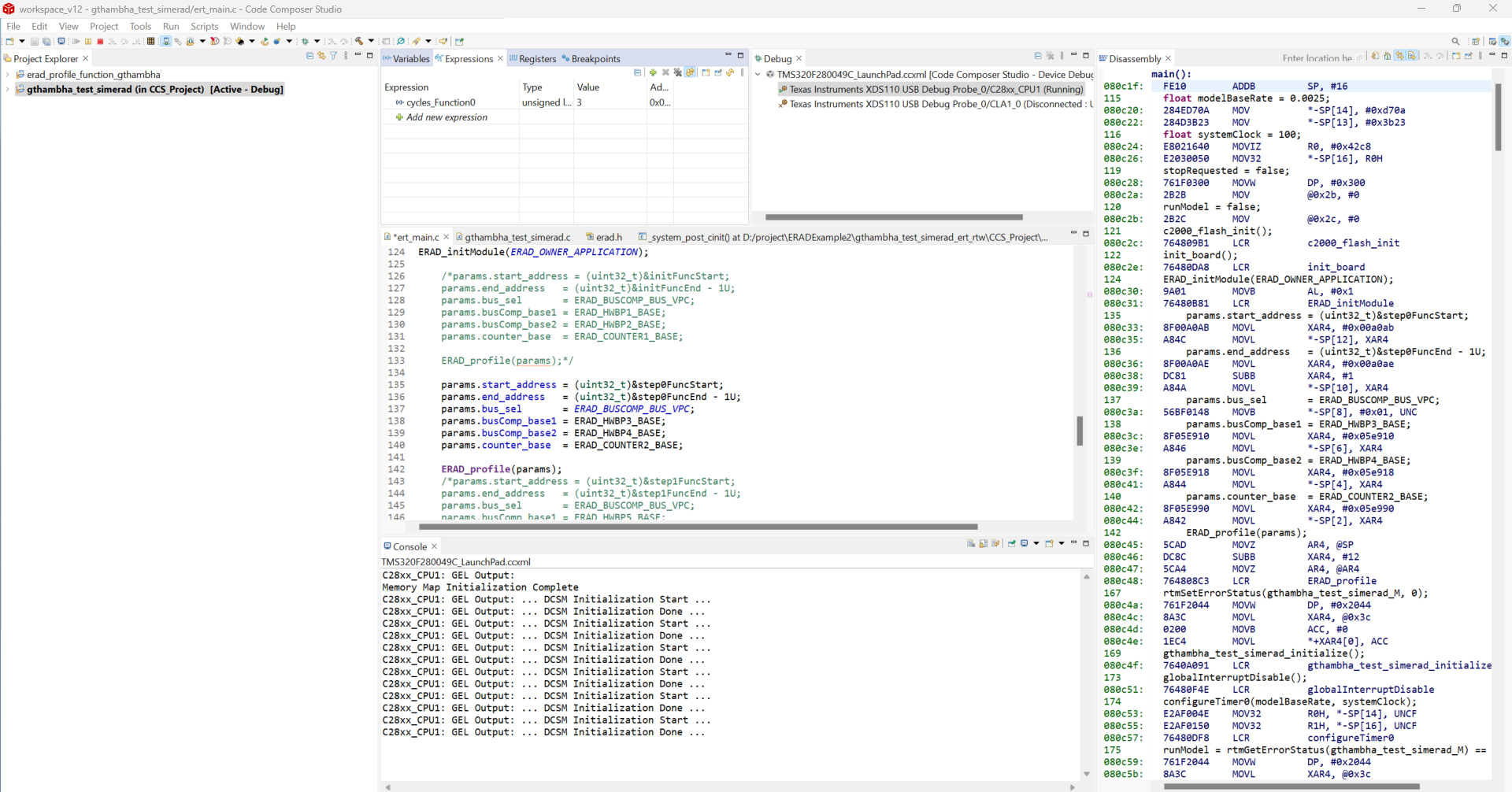Click the Disassembly vertical scrollbar thumb
This screenshot has width=1512, height=792.
click(x=1498, y=117)
